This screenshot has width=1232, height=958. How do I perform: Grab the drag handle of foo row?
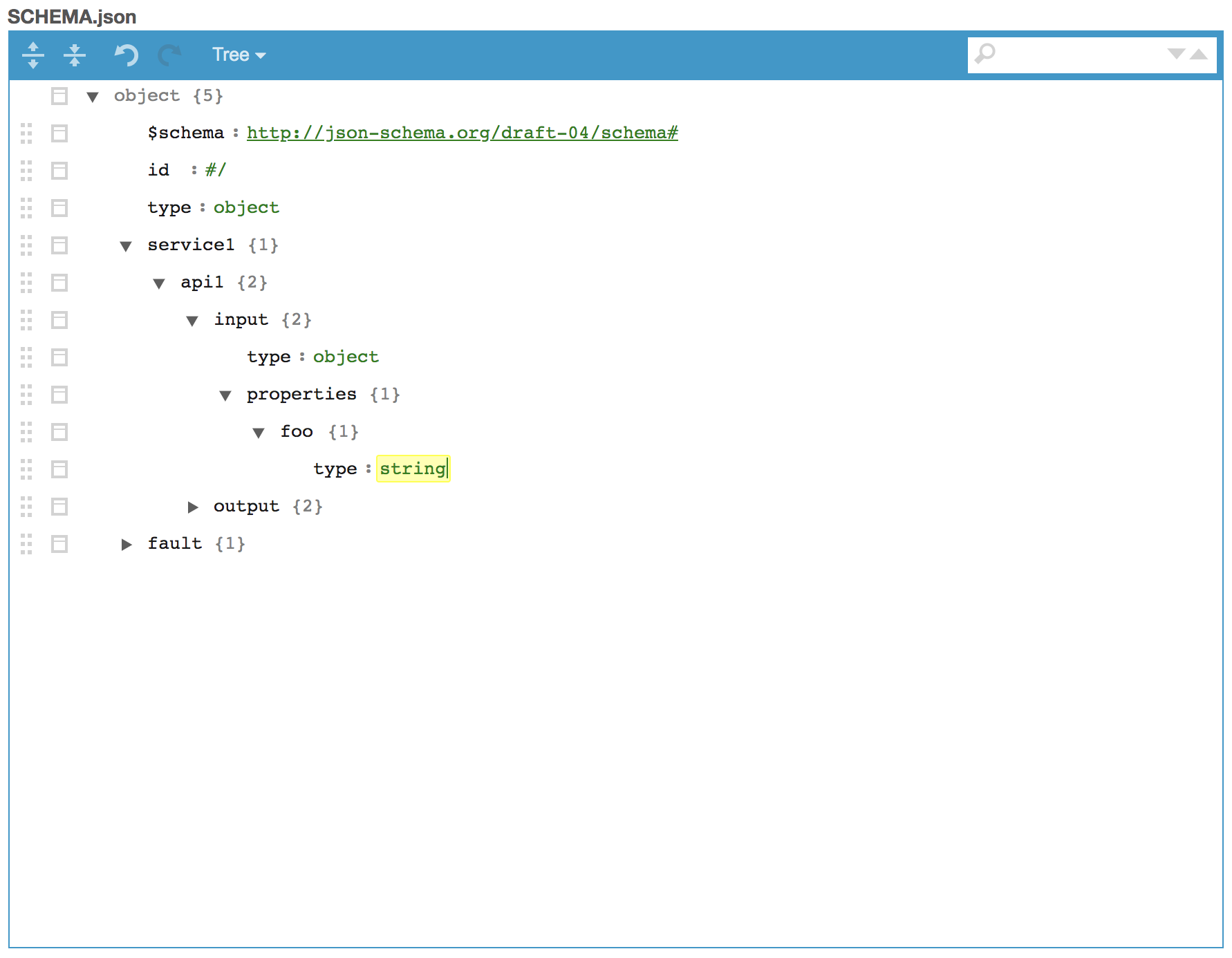(26, 432)
